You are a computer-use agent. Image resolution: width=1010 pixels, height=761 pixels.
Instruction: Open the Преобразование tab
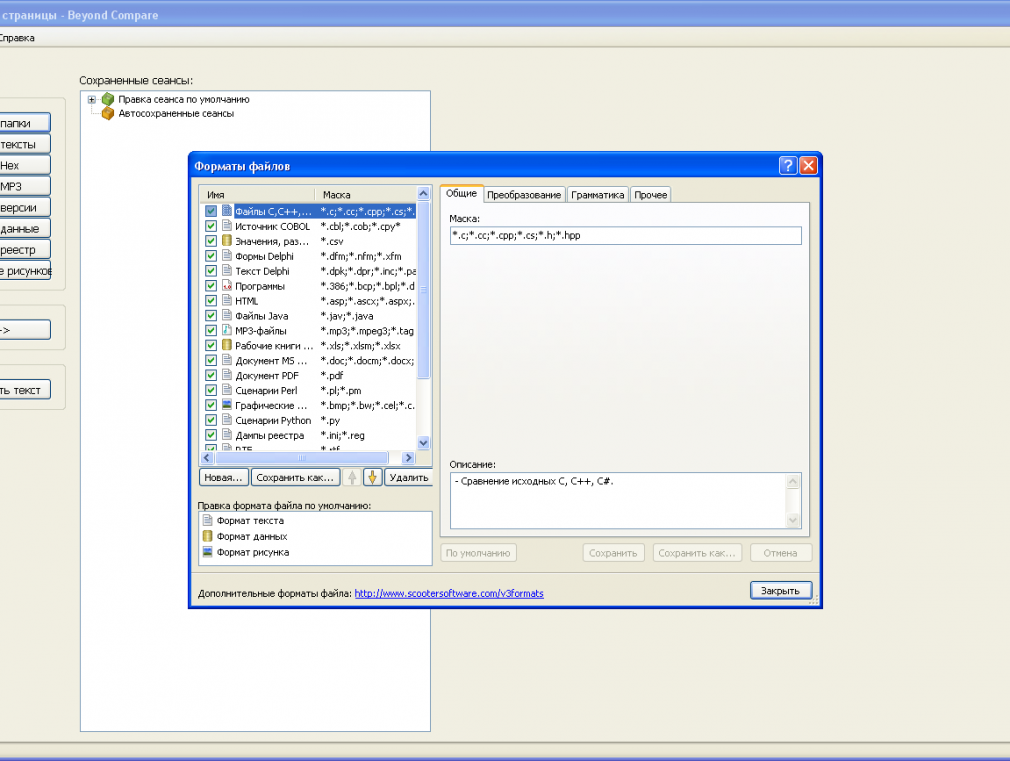click(524, 195)
